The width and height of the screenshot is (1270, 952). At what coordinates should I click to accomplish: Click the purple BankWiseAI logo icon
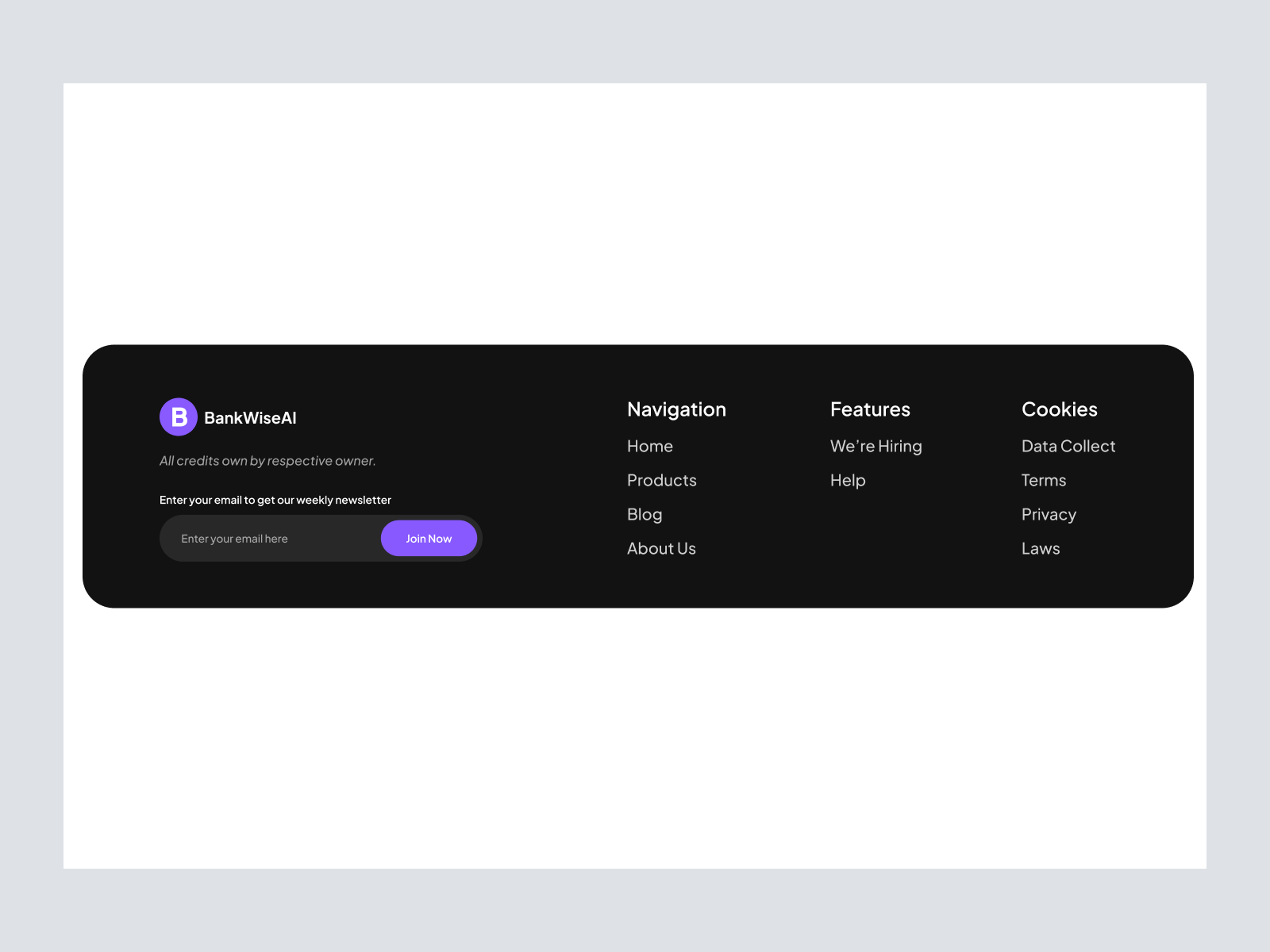(179, 417)
